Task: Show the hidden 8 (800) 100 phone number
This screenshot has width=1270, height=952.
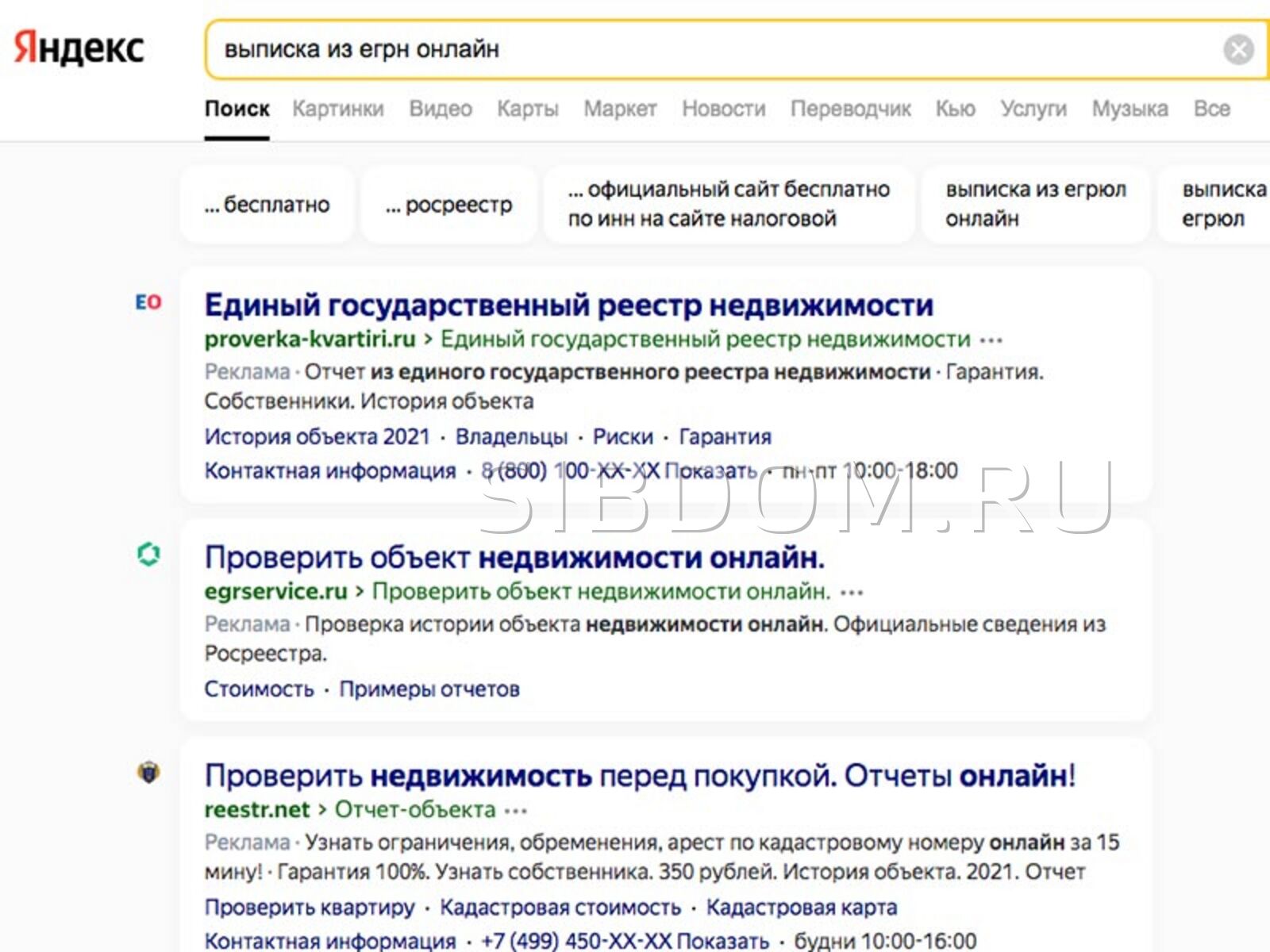Action: [619, 471]
